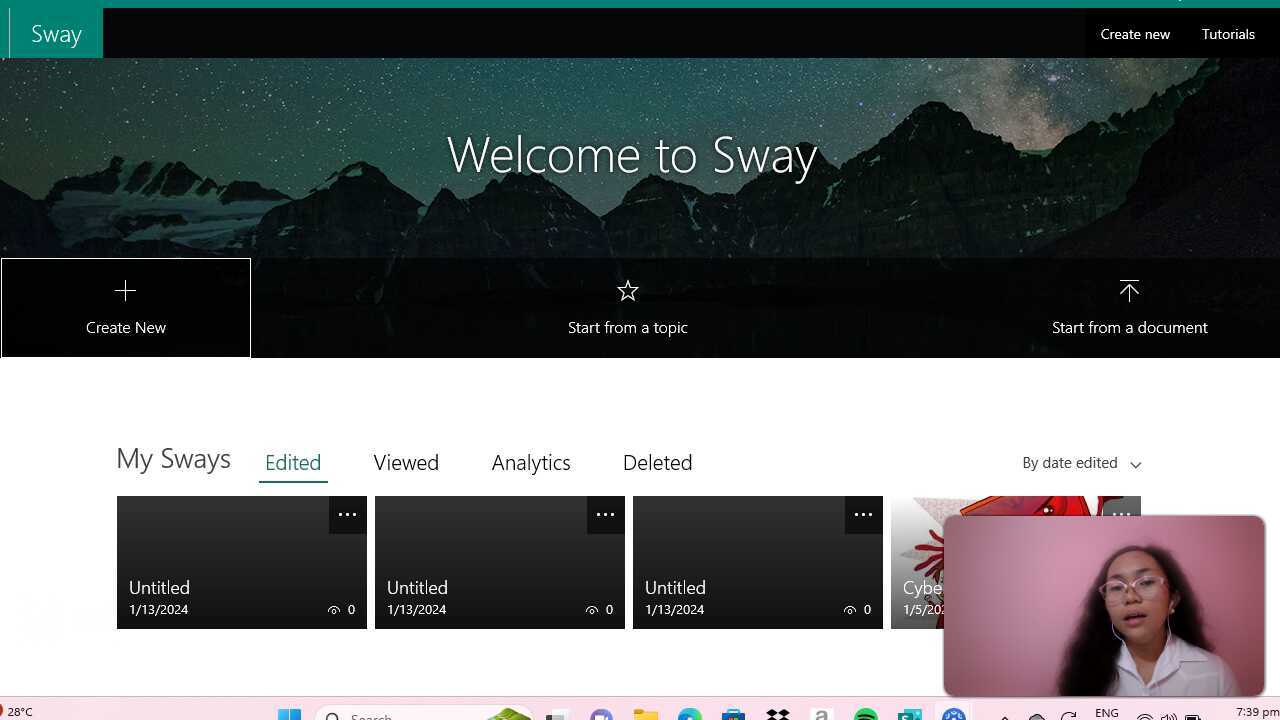The width and height of the screenshot is (1280, 720).
Task: Open options menu on first Untitled Sway card
Action: [x=347, y=514]
